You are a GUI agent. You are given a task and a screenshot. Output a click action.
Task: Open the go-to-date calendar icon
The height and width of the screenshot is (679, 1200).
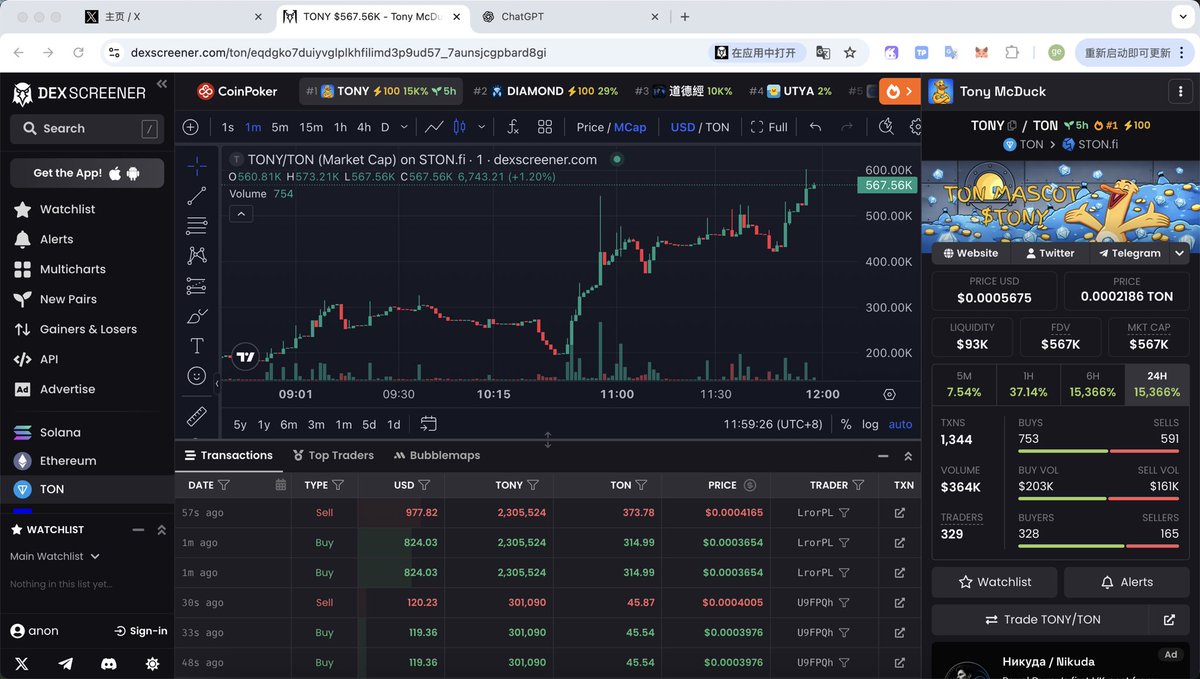pos(429,424)
